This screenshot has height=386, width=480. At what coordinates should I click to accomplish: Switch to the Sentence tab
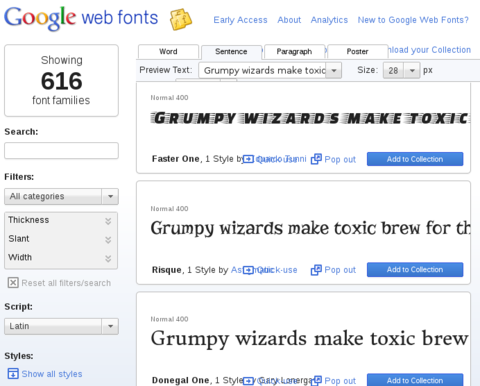231,52
